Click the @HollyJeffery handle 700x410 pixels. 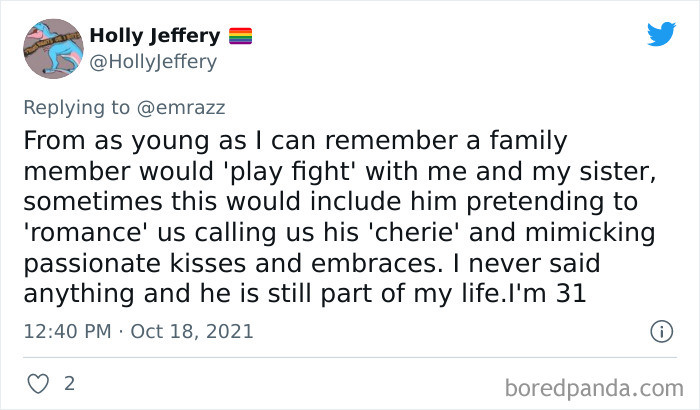[153, 61]
